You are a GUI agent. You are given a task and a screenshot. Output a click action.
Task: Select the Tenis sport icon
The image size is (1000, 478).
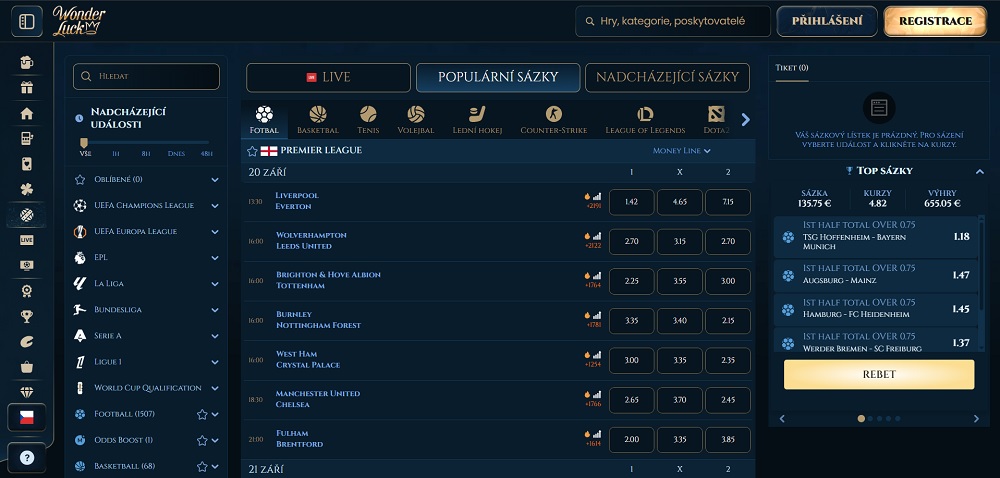click(368, 120)
